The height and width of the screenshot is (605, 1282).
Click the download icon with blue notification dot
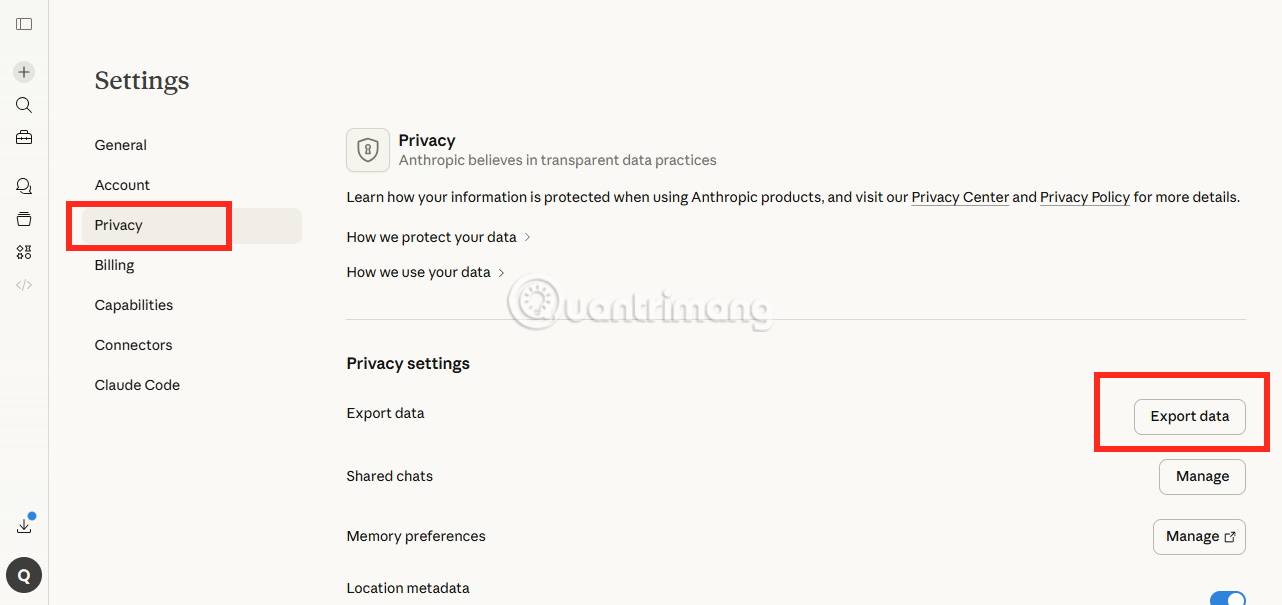(24, 522)
